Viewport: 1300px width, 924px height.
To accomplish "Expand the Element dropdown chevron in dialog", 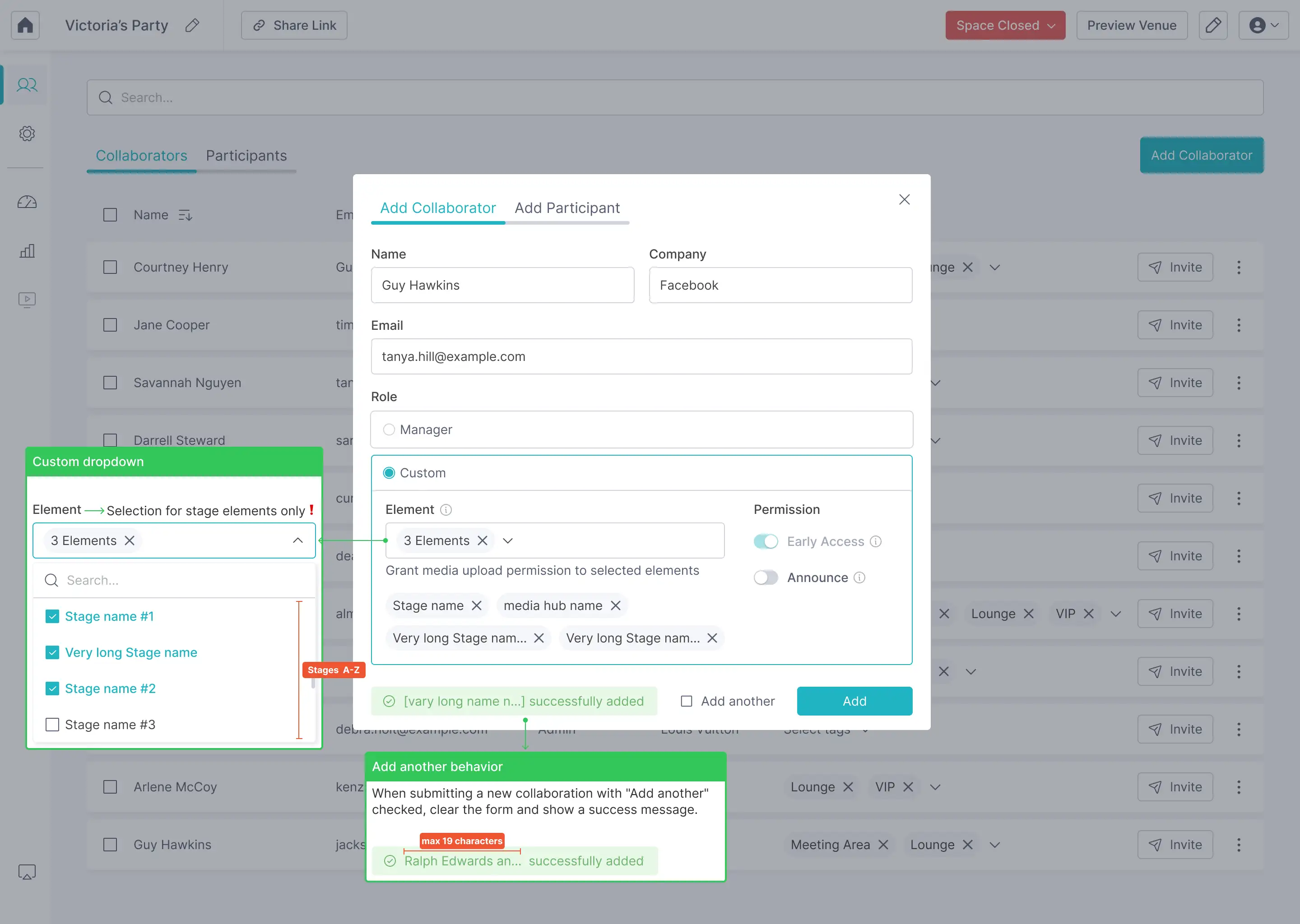I will click(x=508, y=541).
